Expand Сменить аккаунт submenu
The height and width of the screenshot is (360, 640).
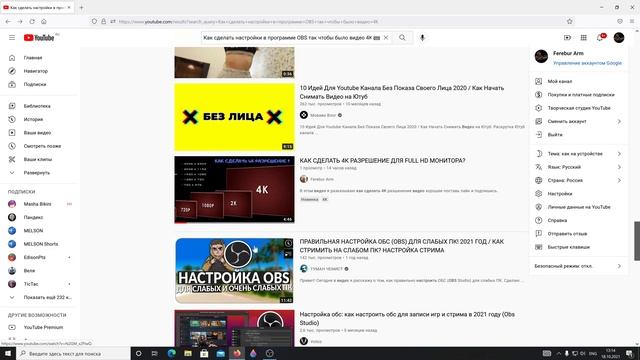click(578, 121)
